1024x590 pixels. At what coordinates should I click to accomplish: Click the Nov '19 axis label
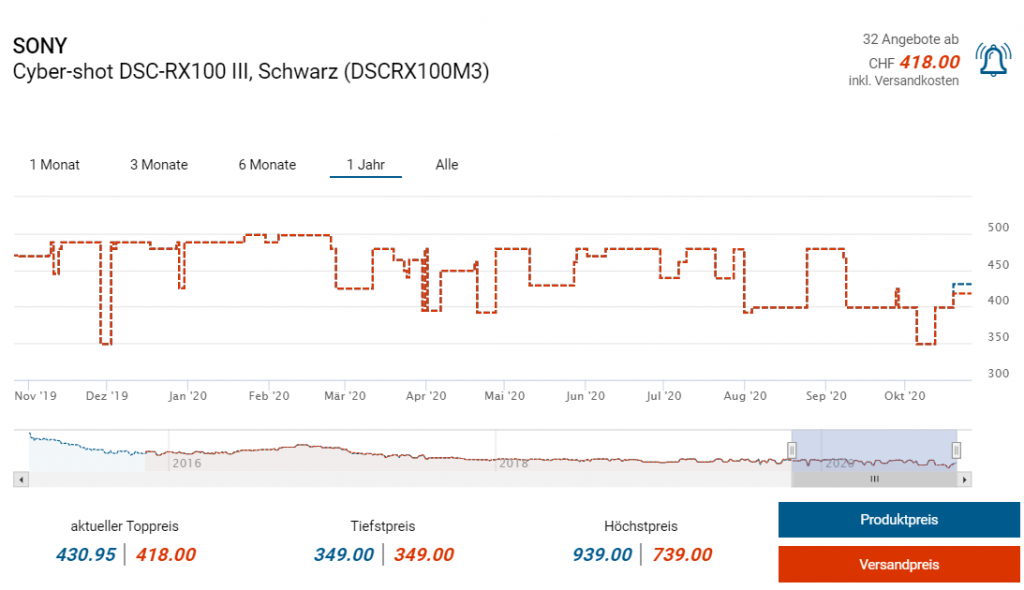click(35, 396)
